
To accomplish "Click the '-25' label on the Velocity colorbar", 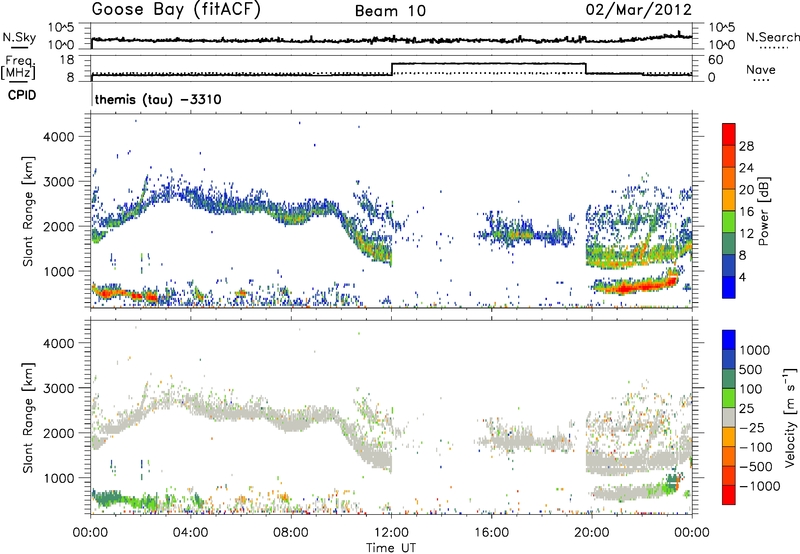I will [x=752, y=427].
